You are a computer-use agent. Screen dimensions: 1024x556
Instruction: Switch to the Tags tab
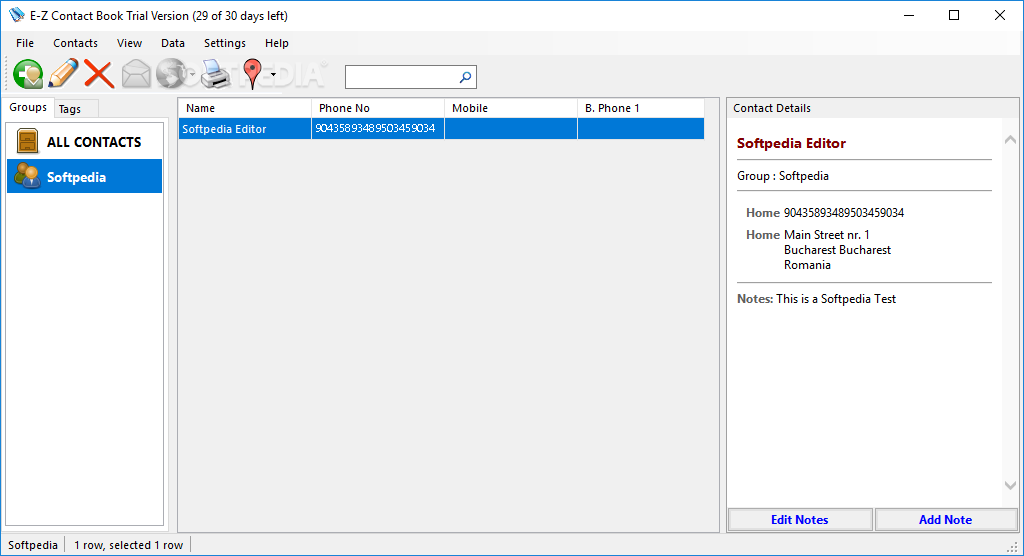coord(70,109)
